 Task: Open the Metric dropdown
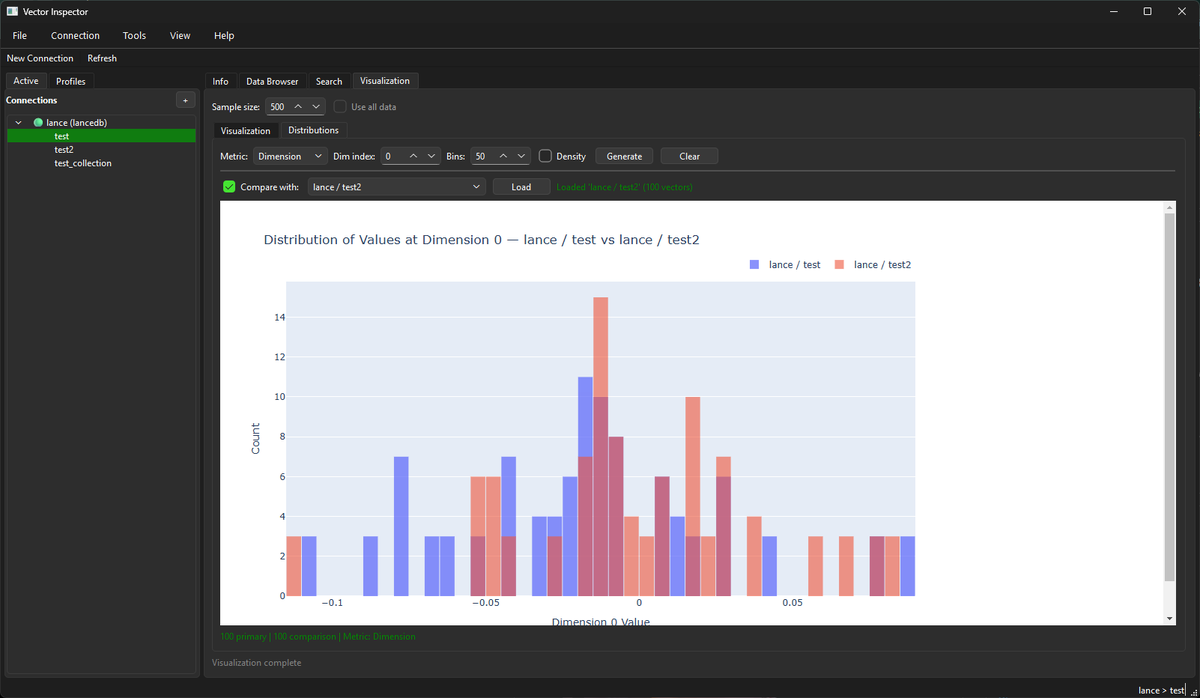tap(290, 156)
